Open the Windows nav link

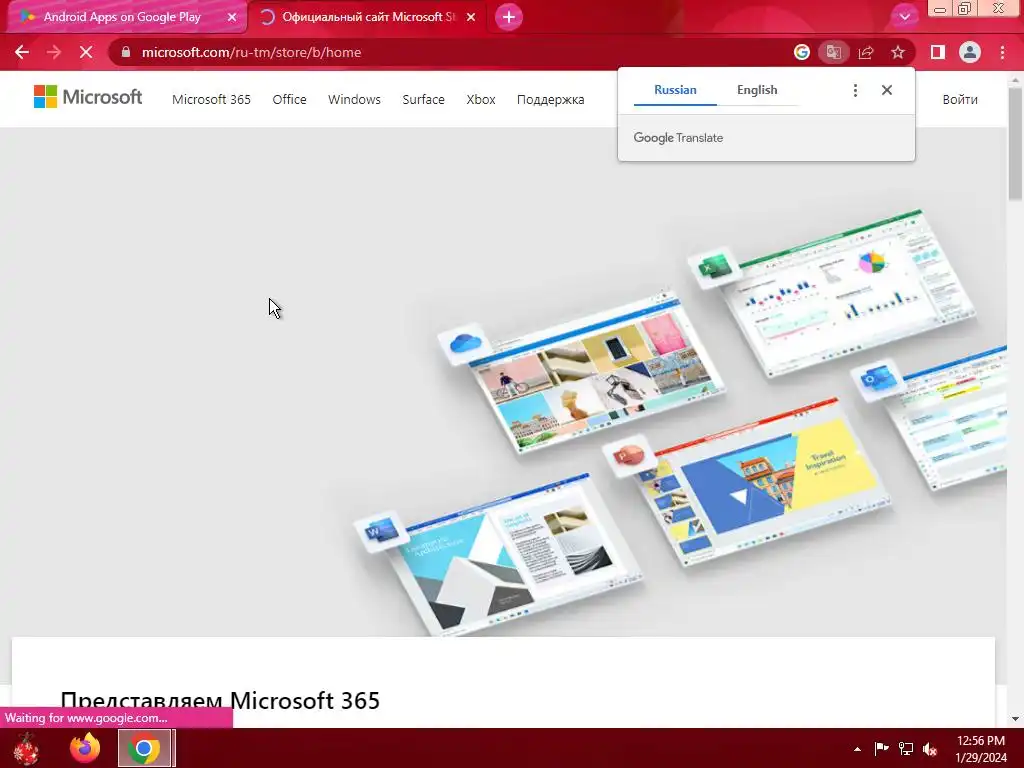click(354, 99)
